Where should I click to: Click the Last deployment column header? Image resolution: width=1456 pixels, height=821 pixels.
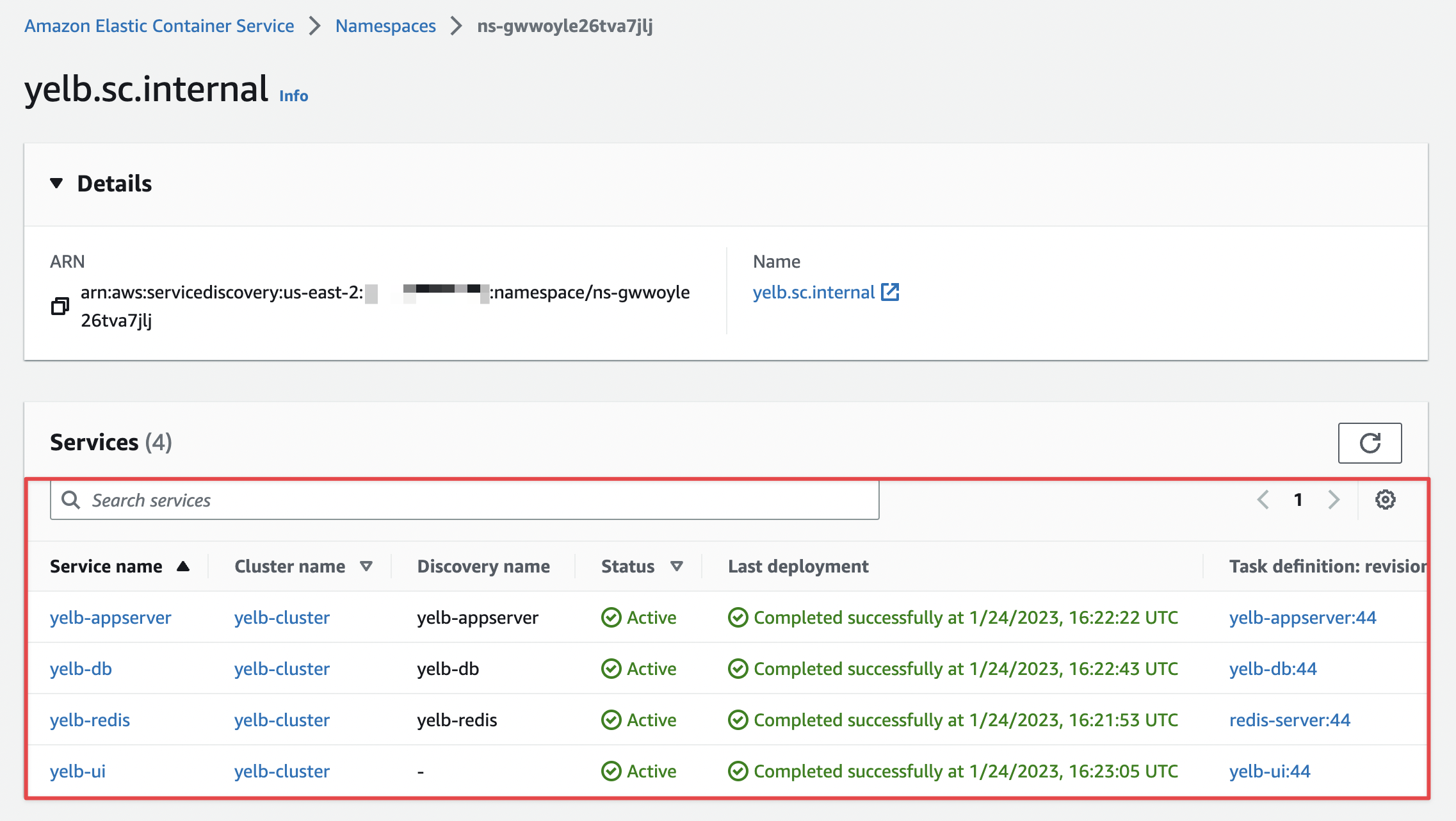(798, 566)
